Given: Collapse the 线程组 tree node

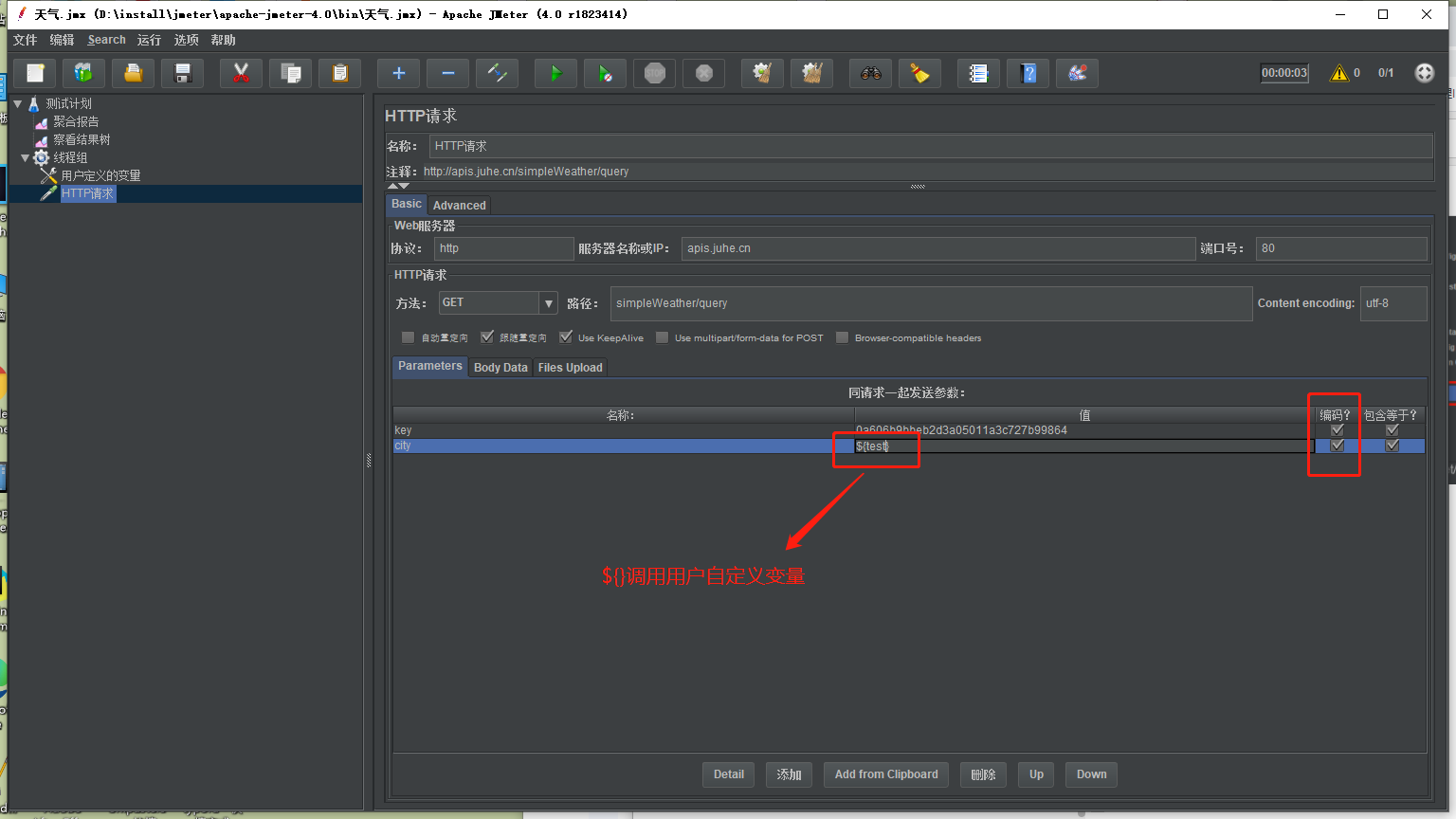Looking at the screenshot, I should (x=26, y=157).
